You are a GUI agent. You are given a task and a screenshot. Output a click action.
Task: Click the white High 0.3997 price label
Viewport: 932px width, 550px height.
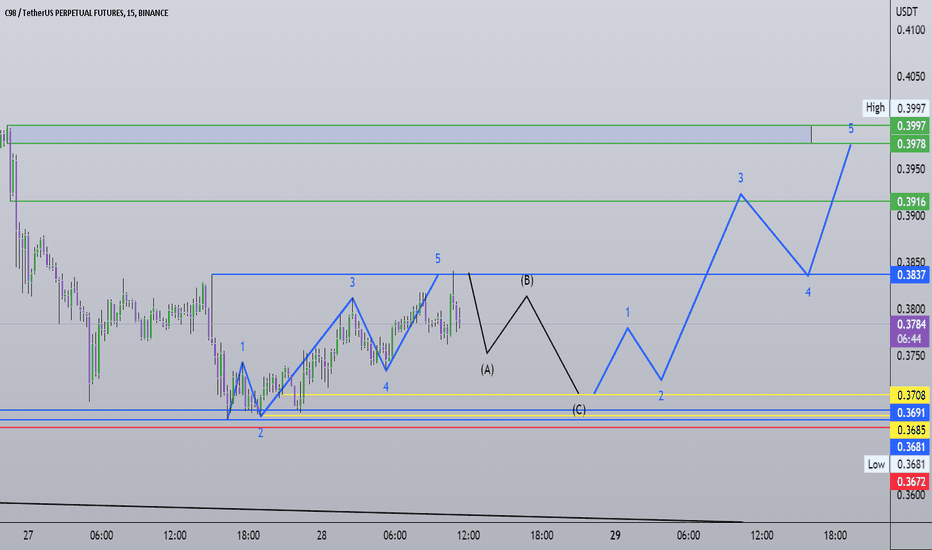pos(896,108)
